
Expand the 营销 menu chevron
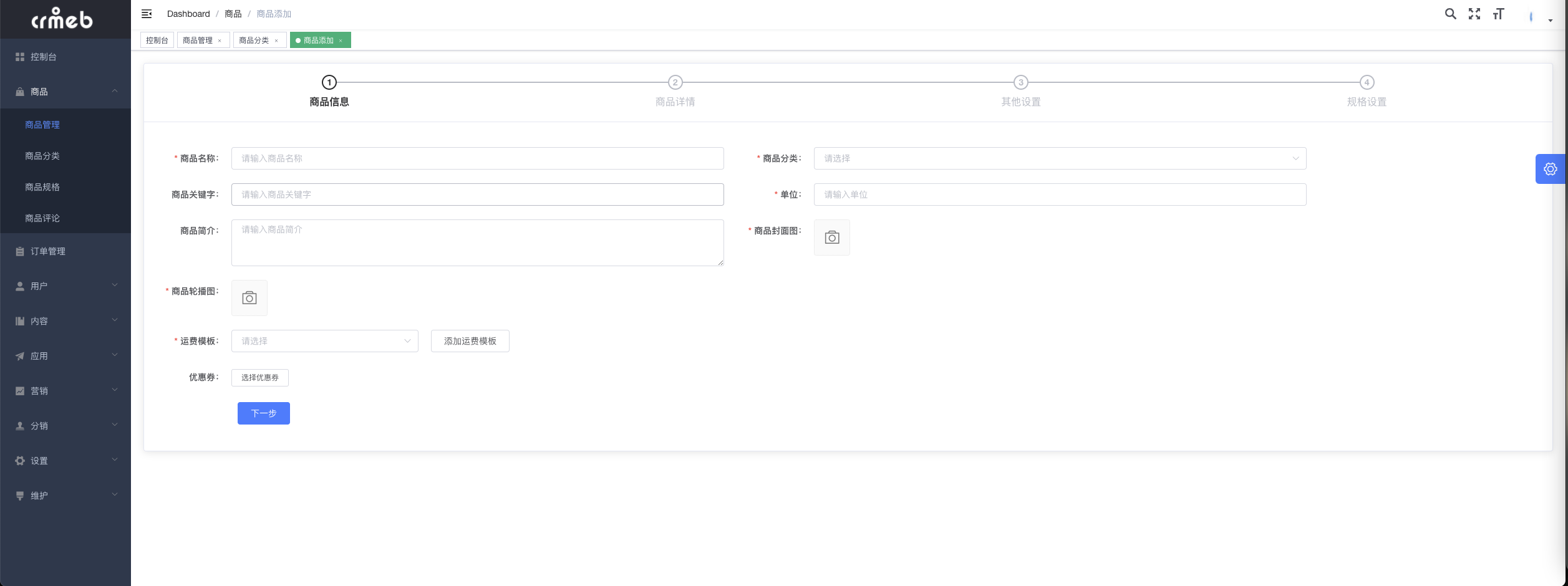(115, 390)
